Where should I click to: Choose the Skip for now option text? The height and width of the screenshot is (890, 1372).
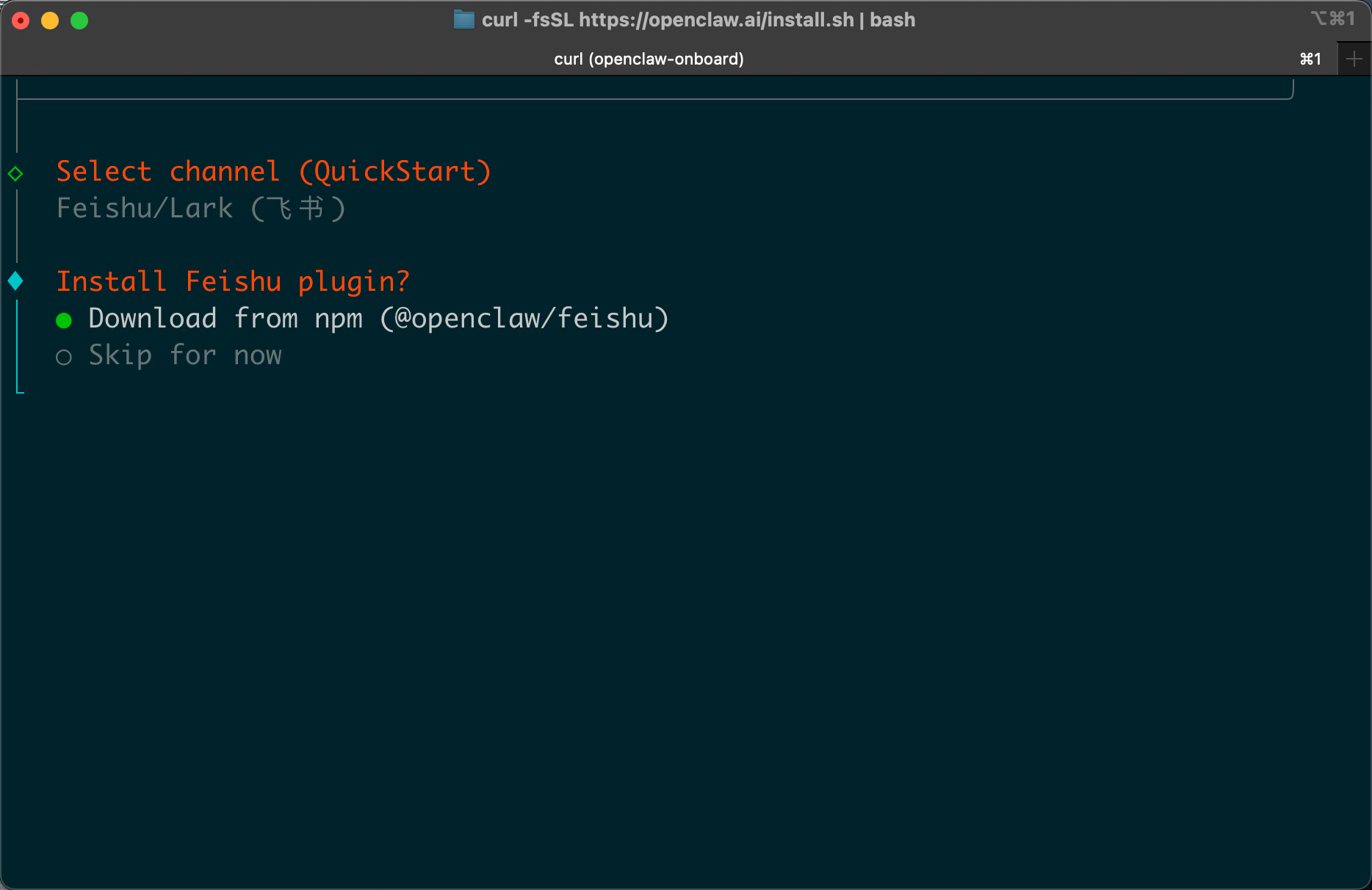pyautogui.click(x=185, y=355)
